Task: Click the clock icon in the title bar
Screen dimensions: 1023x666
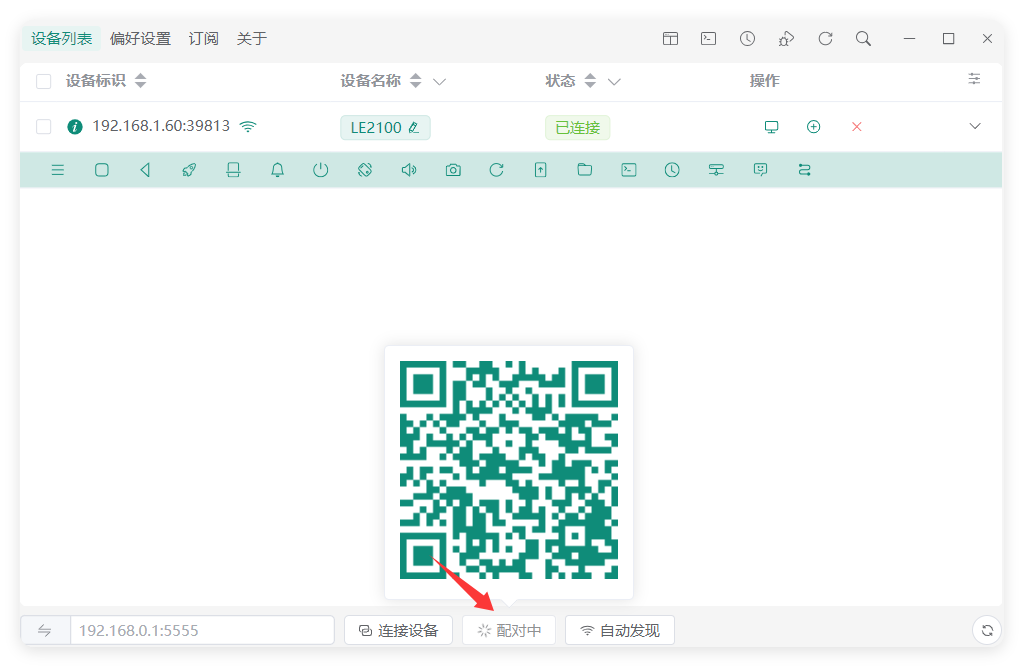Action: [x=747, y=38]
